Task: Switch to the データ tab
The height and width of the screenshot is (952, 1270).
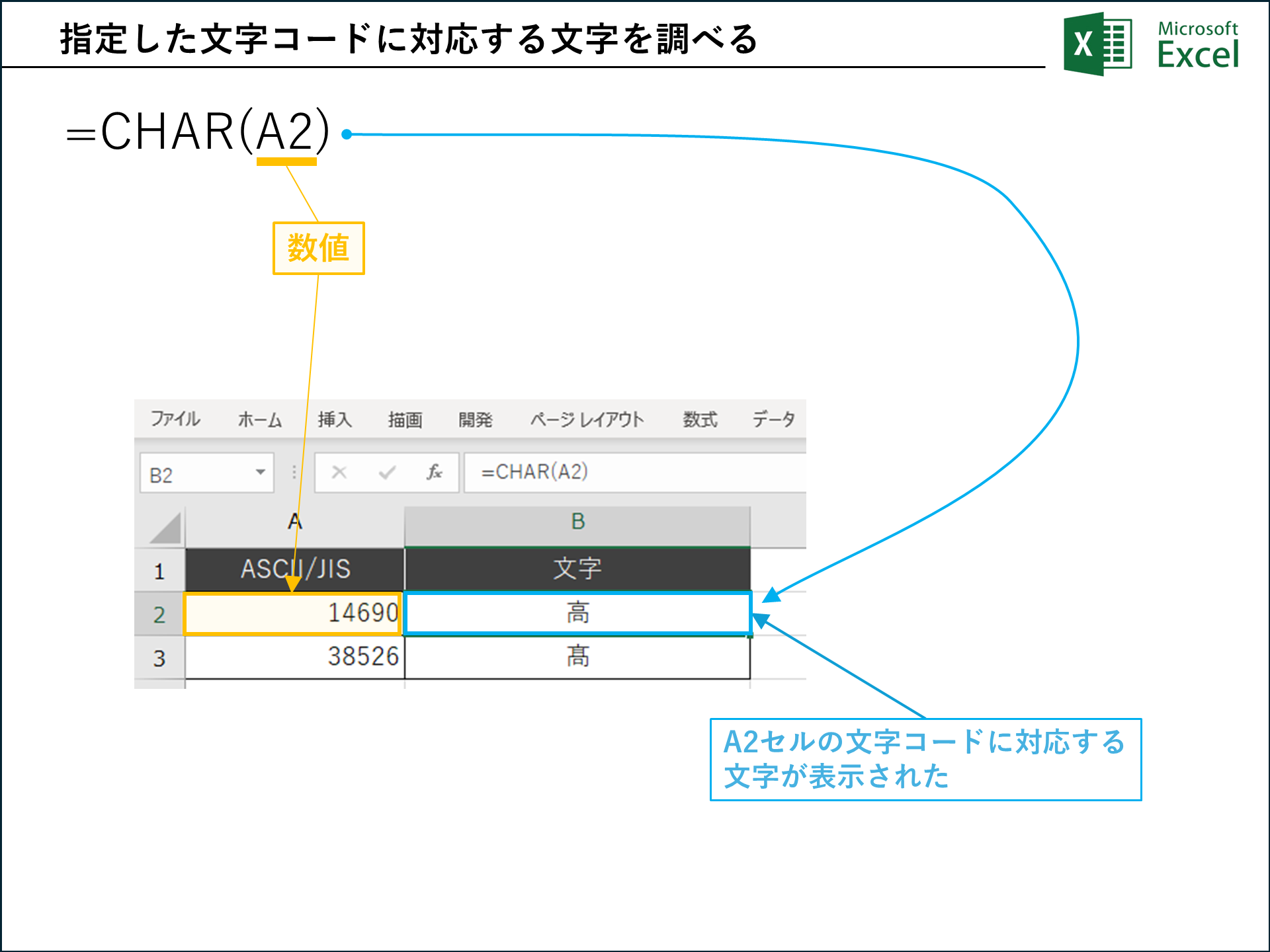Action: (x=773, y=418)
